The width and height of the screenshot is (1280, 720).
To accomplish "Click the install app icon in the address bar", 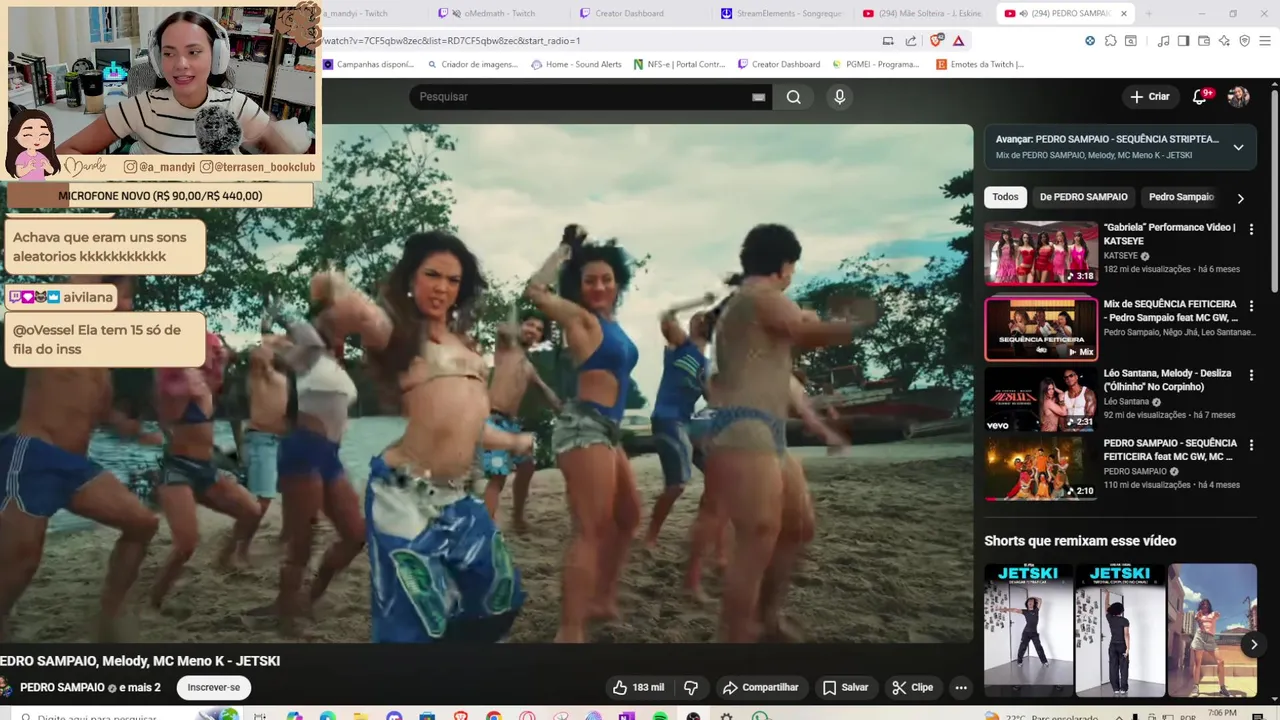I will [888, 41].
